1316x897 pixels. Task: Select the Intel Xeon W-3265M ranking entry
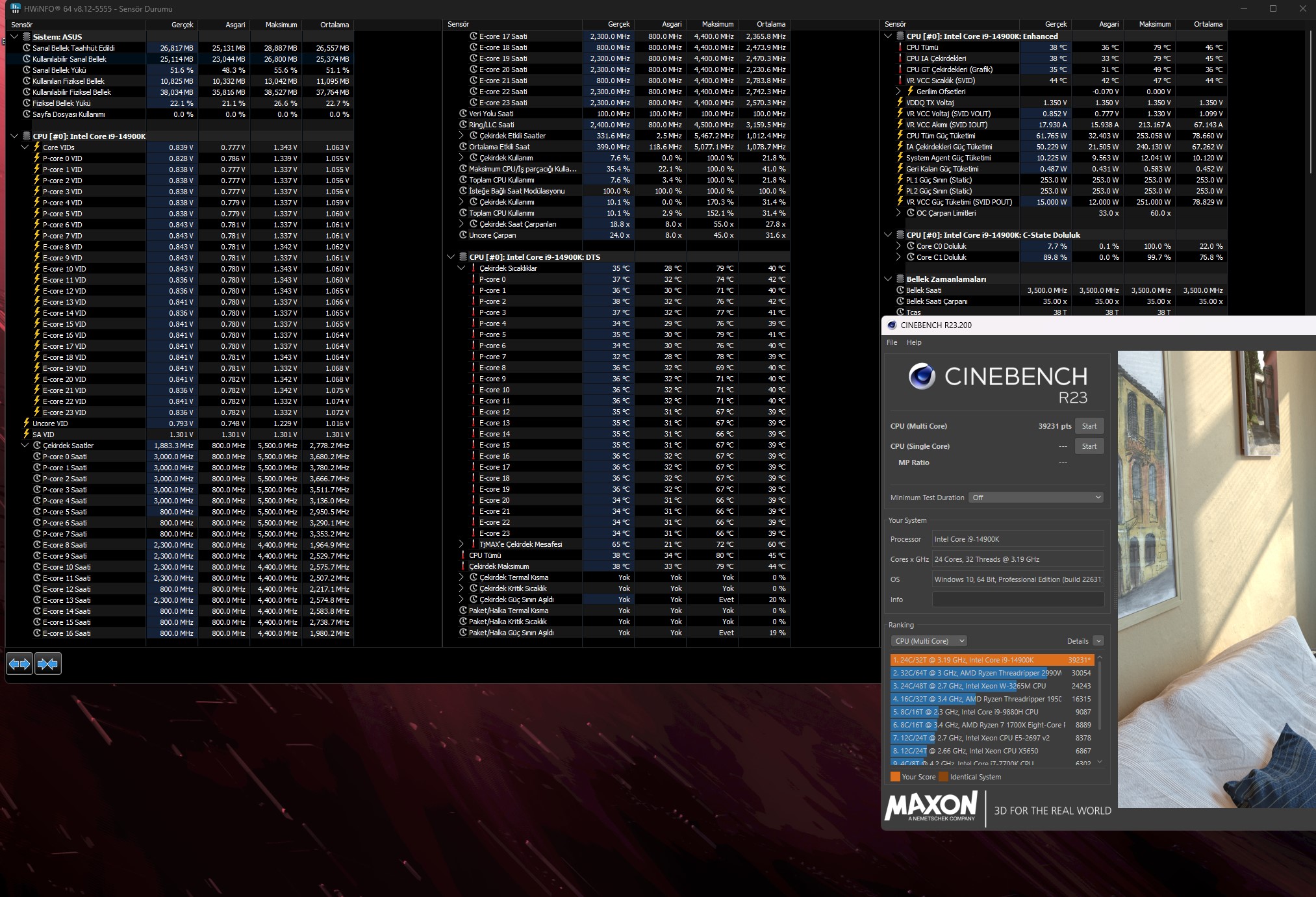point(992,686)
